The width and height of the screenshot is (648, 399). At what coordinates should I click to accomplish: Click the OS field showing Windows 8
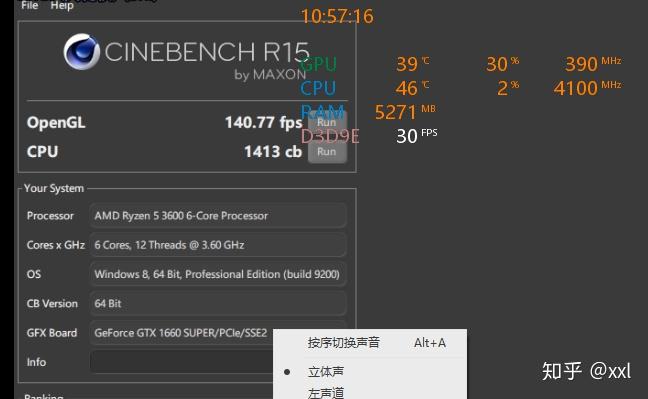pos(218,274)
